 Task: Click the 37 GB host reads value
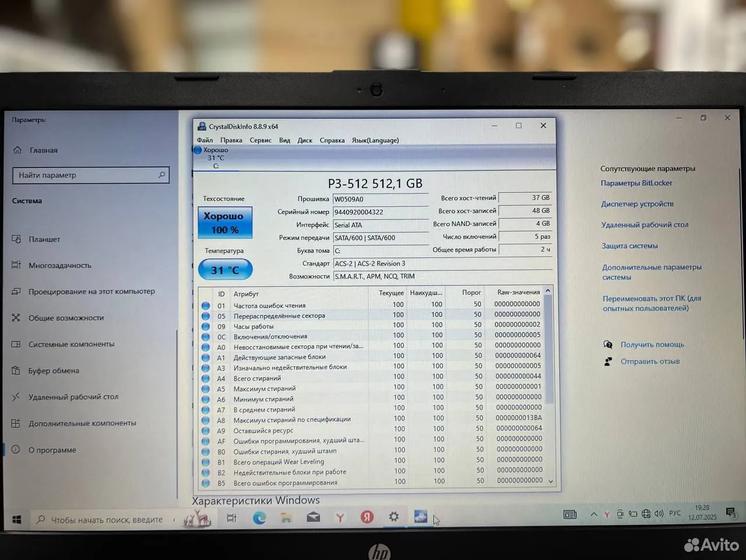coord(525,197)
